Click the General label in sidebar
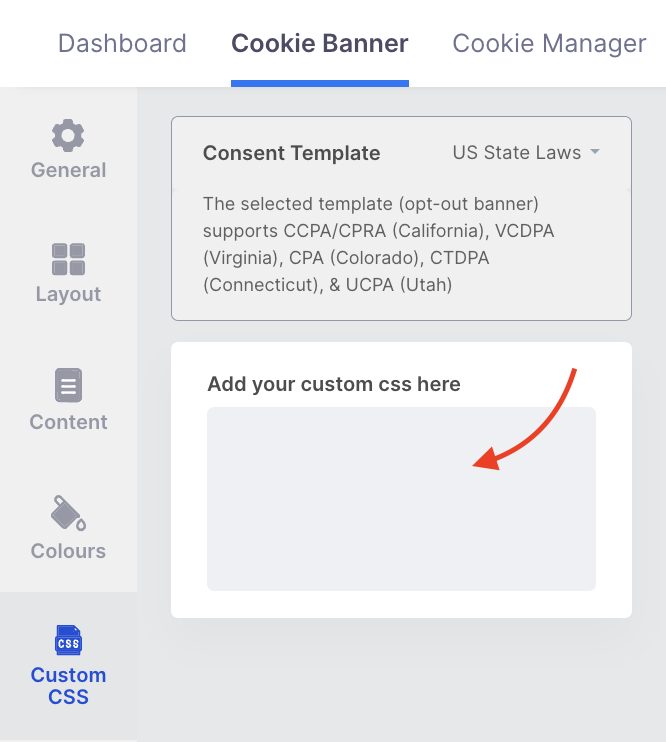 (x=68, y=170)
